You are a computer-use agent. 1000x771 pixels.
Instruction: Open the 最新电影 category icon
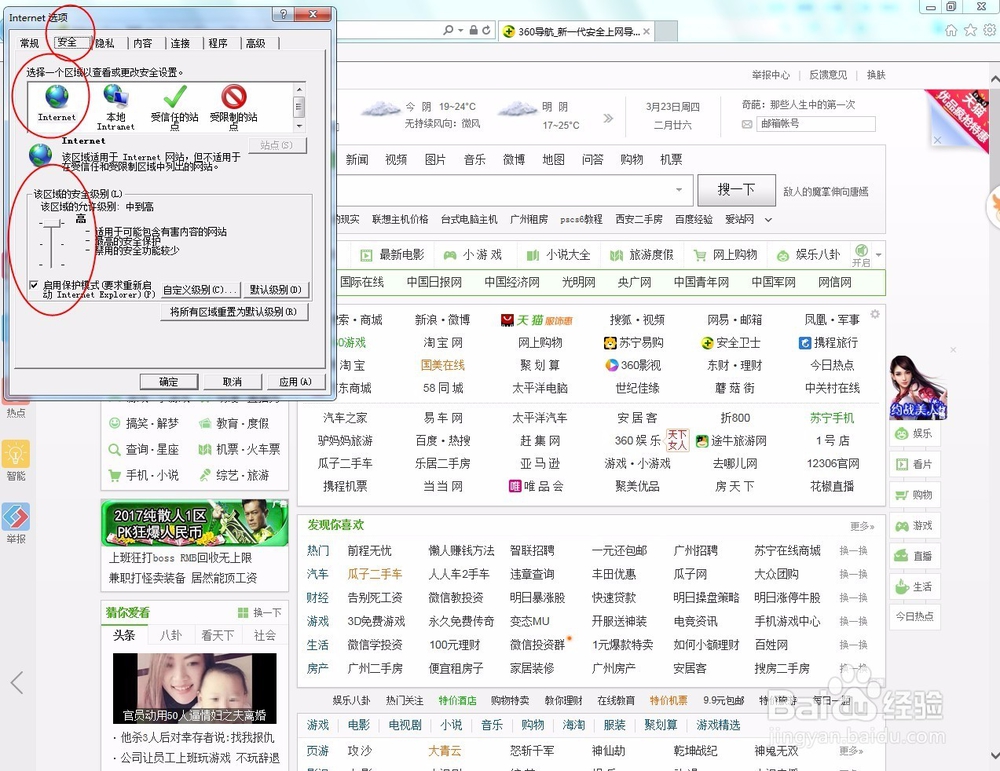point(366,256)
